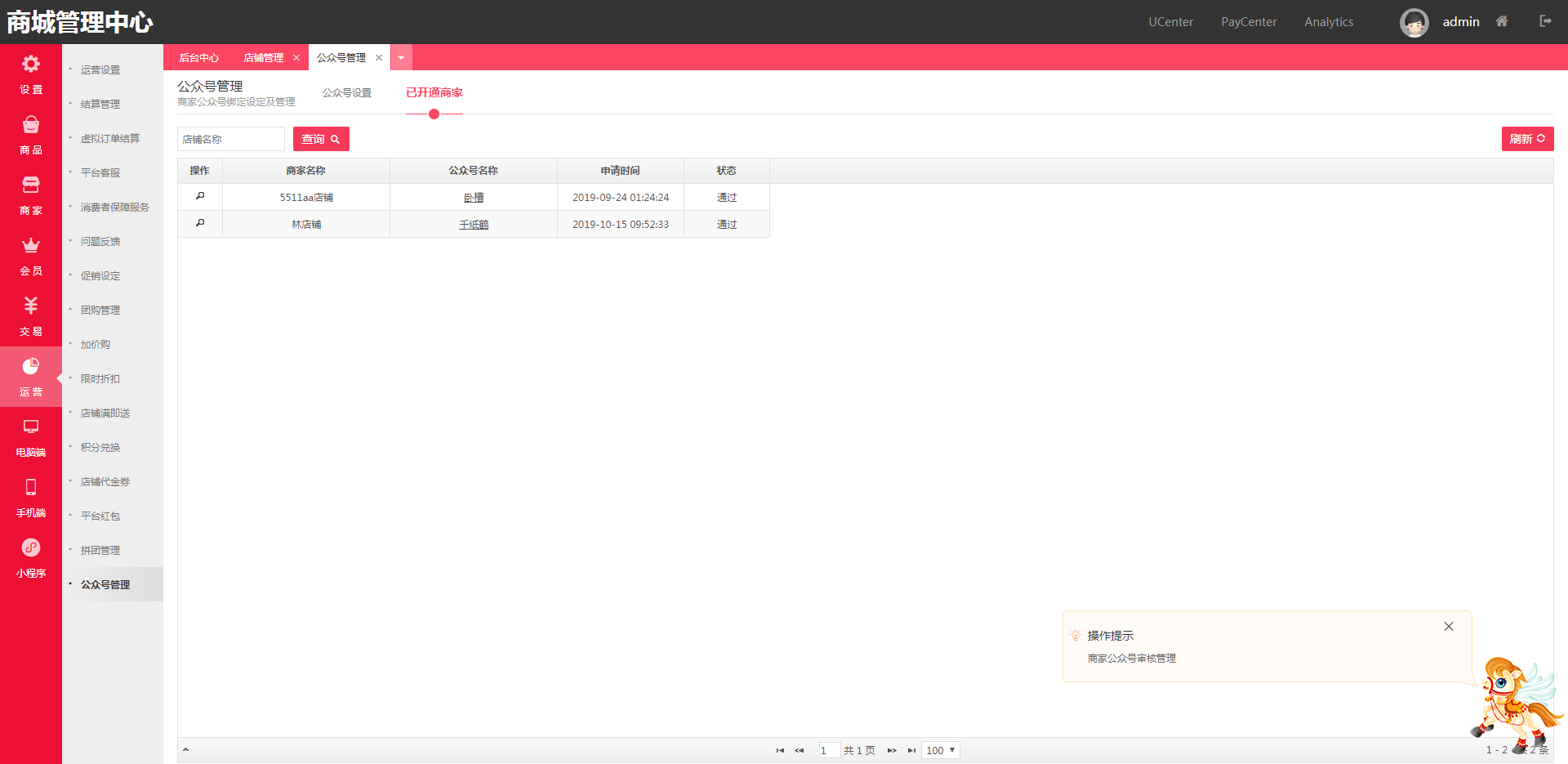Open 平台红包 in the side menu

[x=100, y=516]
